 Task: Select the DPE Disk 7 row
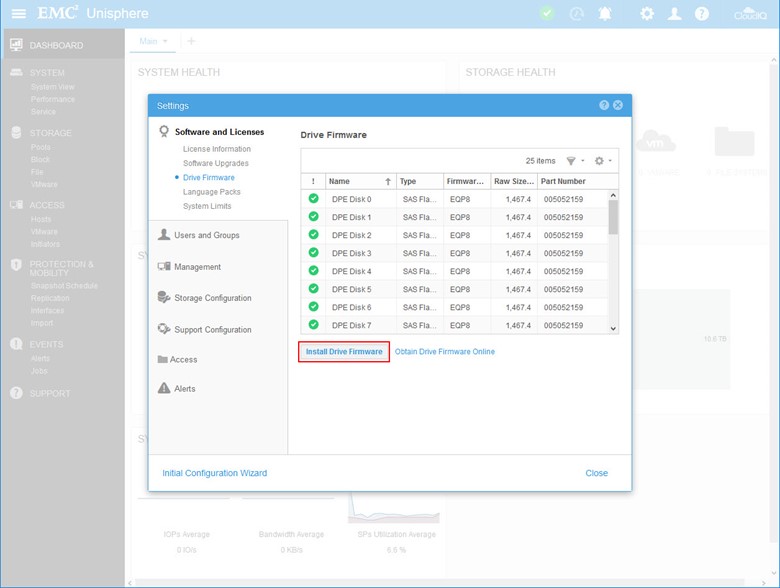tap(454, 325)
